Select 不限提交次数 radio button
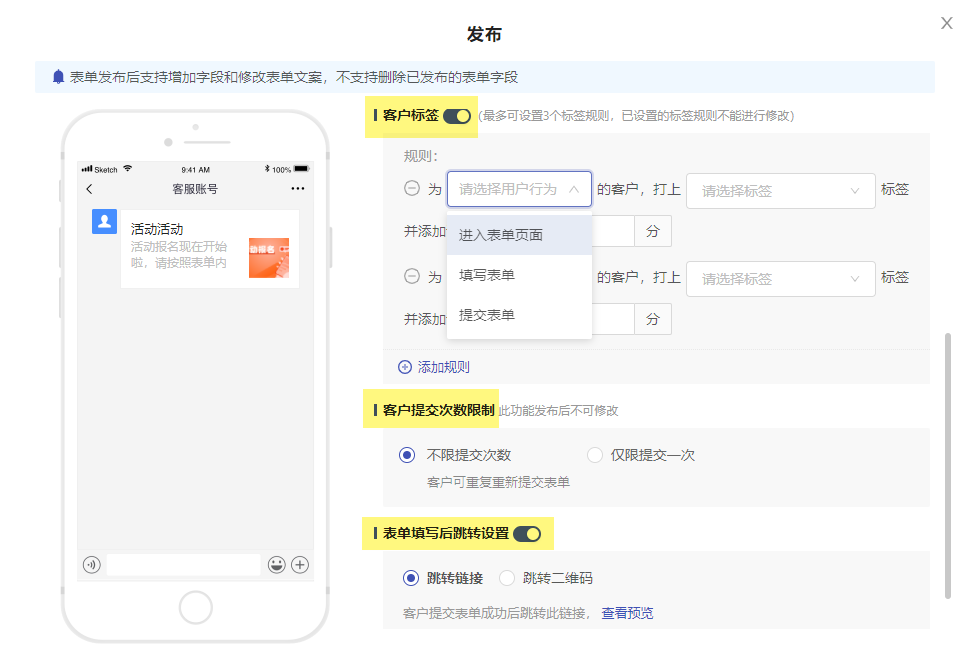 click(407, 455)
